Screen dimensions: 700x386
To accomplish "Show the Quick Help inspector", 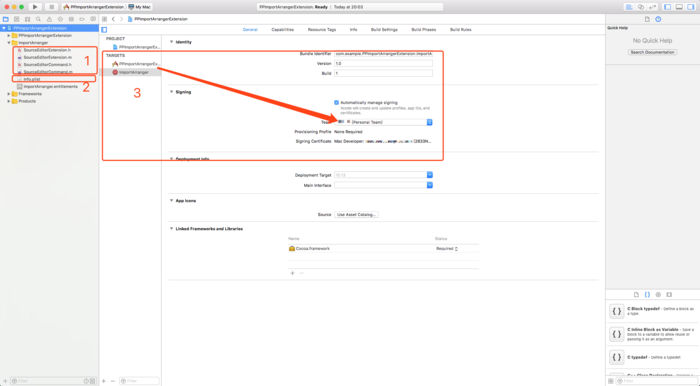I will [658, 19].
